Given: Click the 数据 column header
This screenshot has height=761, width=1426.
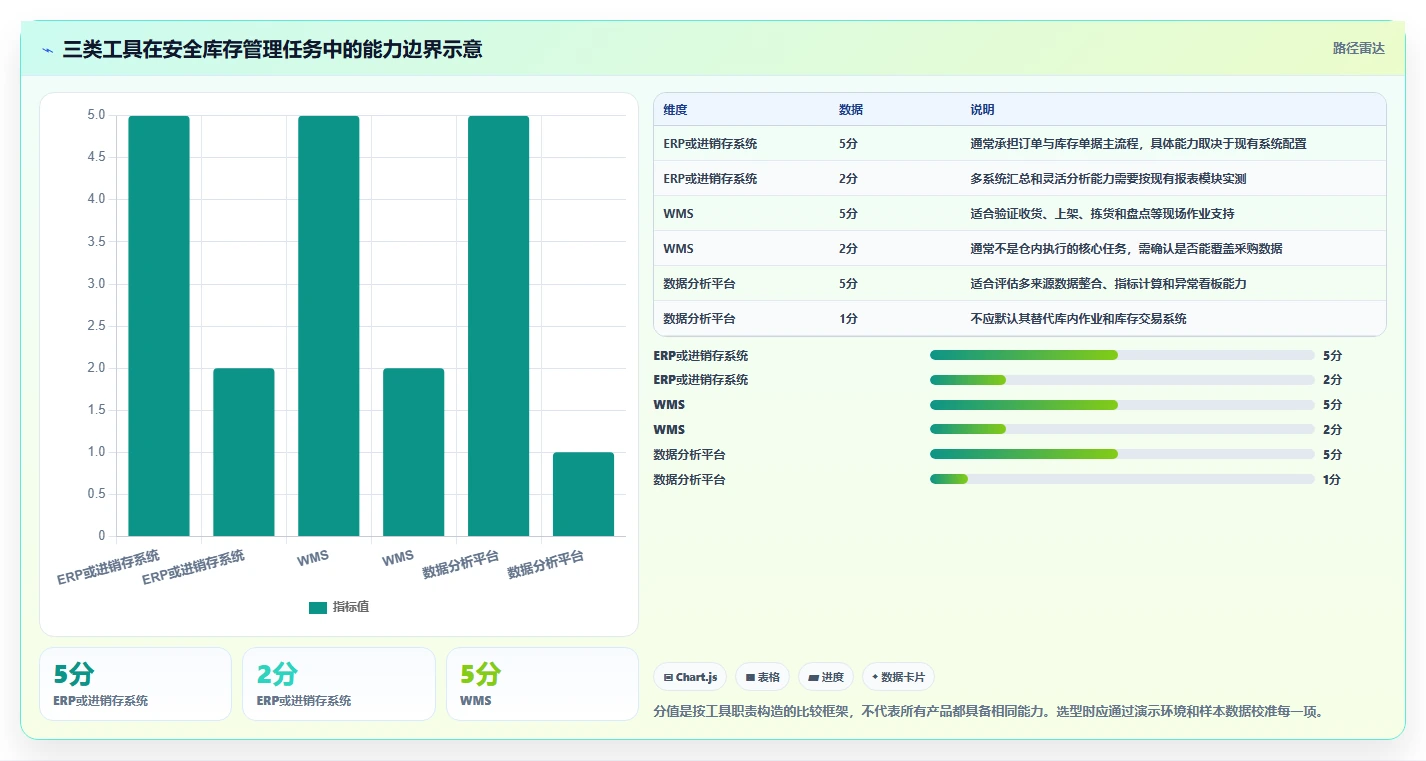Looking at the screenshot, I should tap(851, 110).
